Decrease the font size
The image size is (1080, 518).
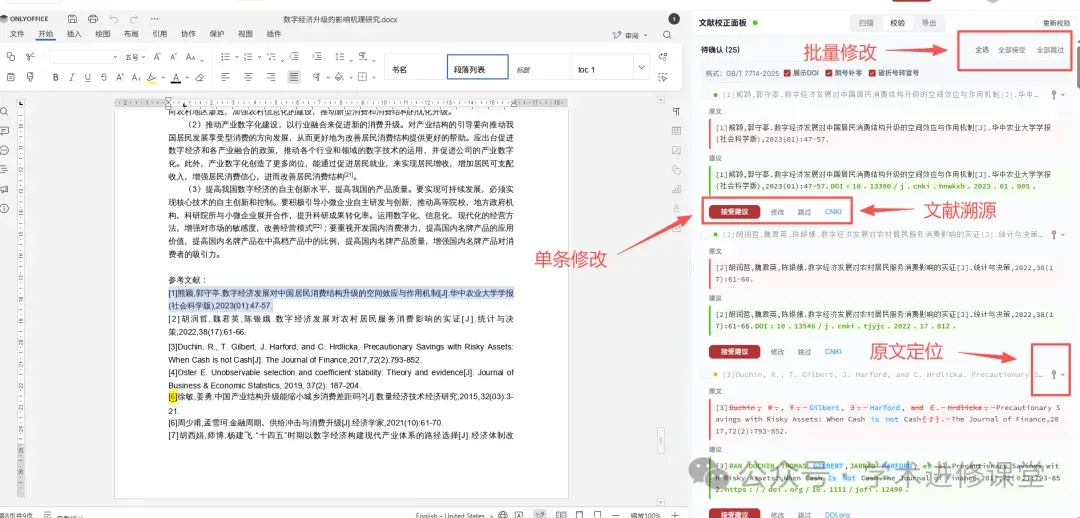172,57
